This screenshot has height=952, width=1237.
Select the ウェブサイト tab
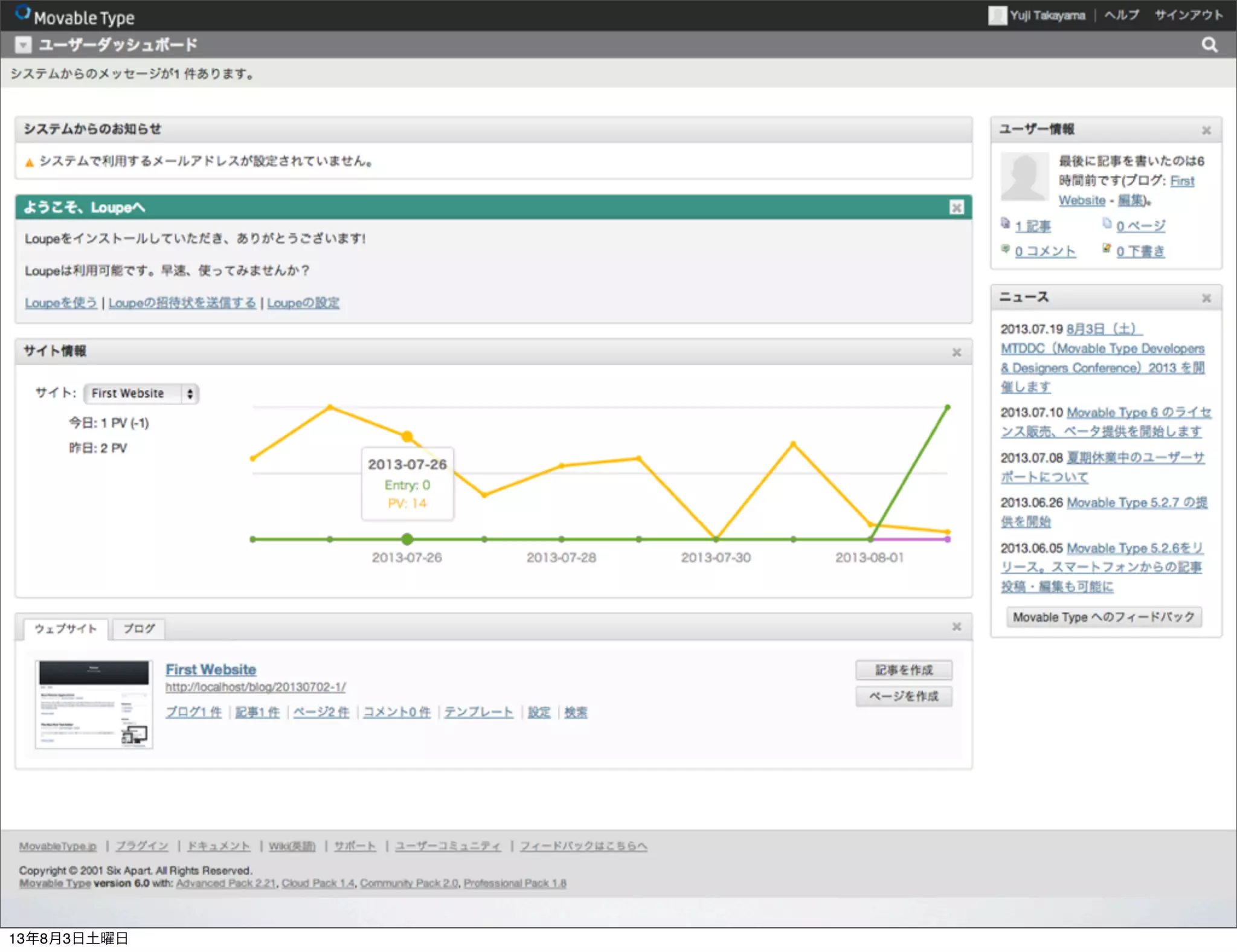(x=65, y=629)
